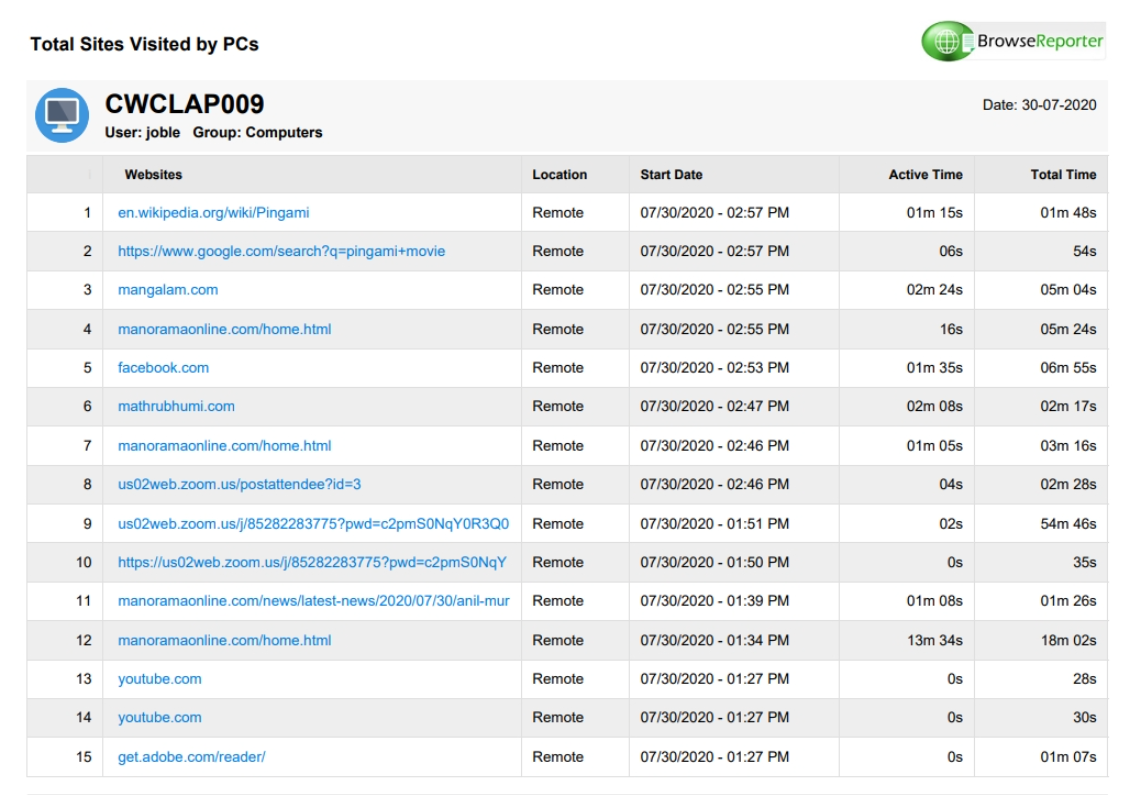Click start date '07/30/2020 - 01:50 PM'
The image size is (1135, 795).
click(x=714, y=563)
